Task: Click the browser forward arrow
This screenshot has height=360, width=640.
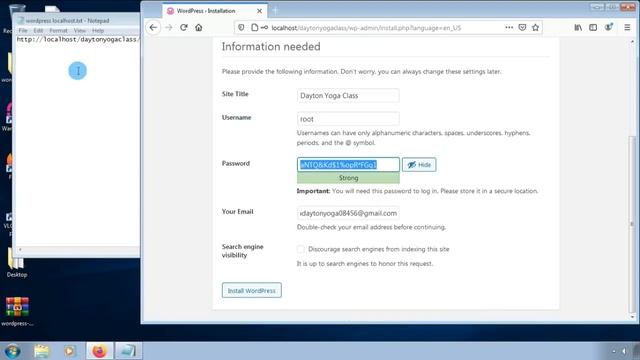Action: point(169,28)
